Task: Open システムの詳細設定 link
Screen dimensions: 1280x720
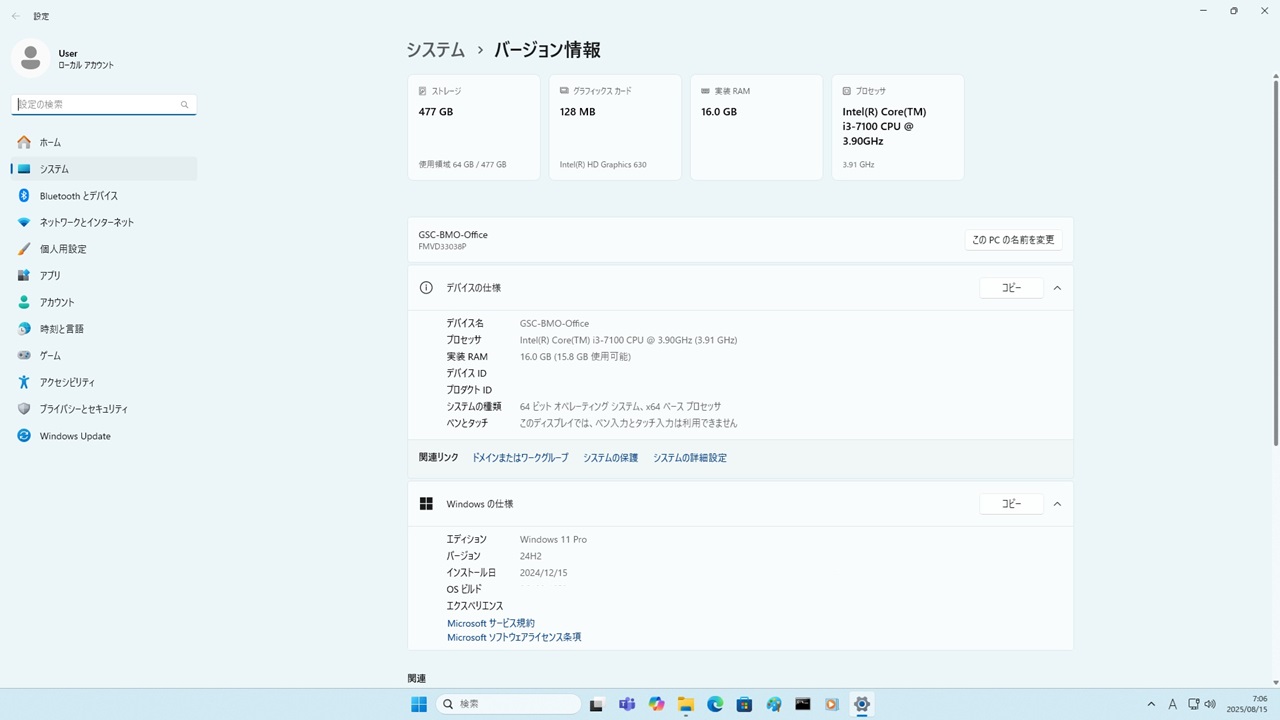Action: [690, 458]
